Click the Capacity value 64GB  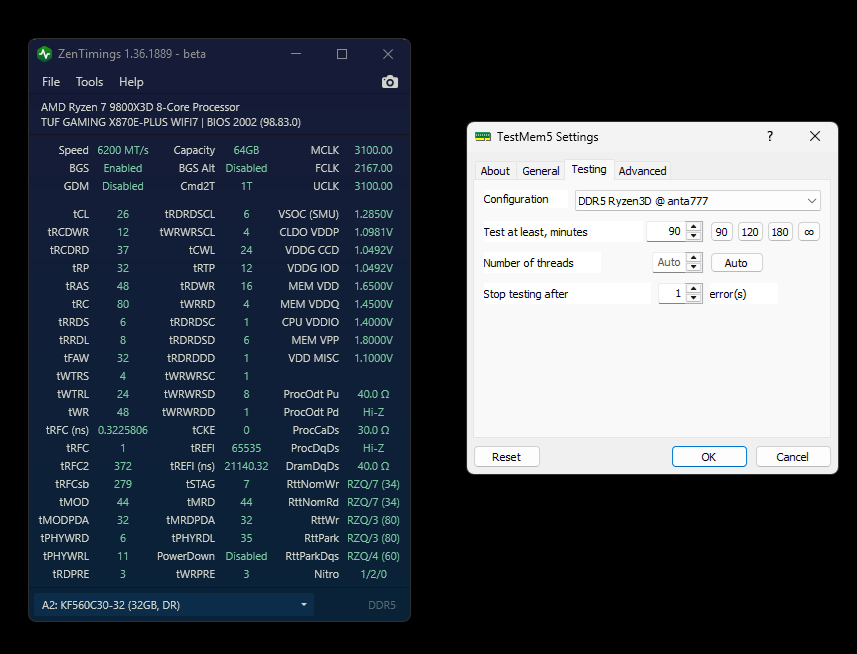click(x=246, y=150)
